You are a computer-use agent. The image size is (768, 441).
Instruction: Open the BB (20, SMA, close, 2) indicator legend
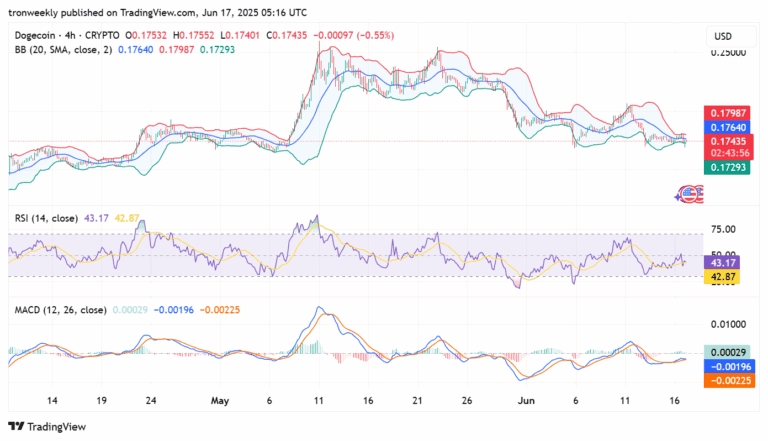(x=61, y=48)
